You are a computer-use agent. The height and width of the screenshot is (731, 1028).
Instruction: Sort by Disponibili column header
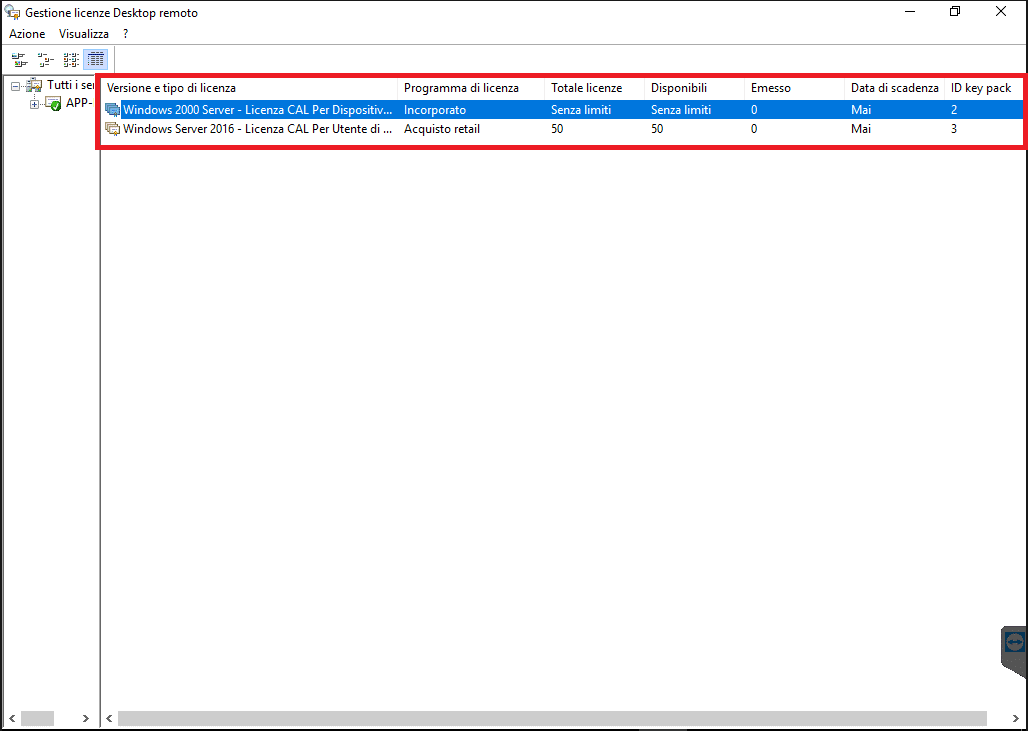[694, 88]
